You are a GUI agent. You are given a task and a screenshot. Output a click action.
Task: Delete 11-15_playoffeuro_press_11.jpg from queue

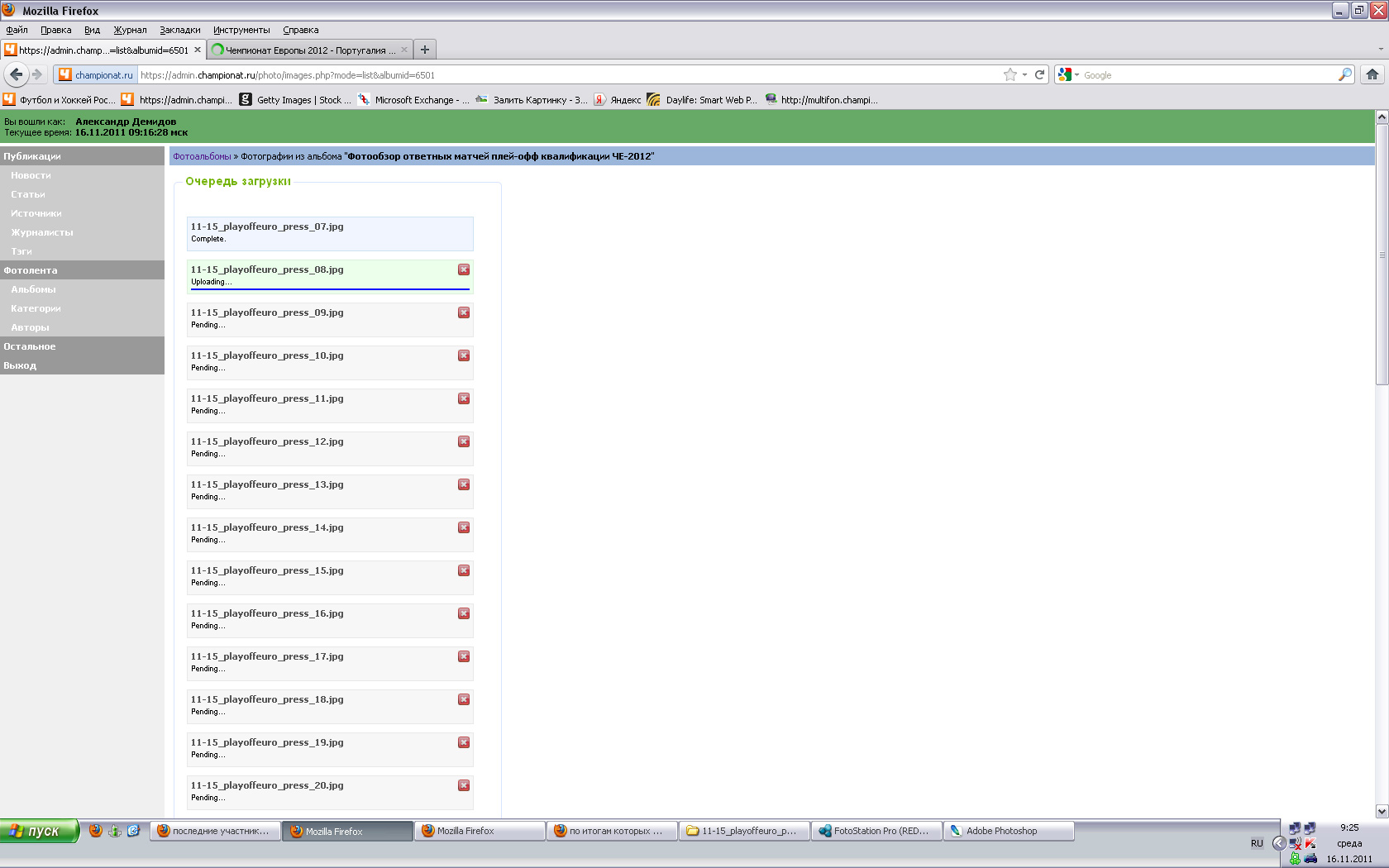tap(464, 398)
